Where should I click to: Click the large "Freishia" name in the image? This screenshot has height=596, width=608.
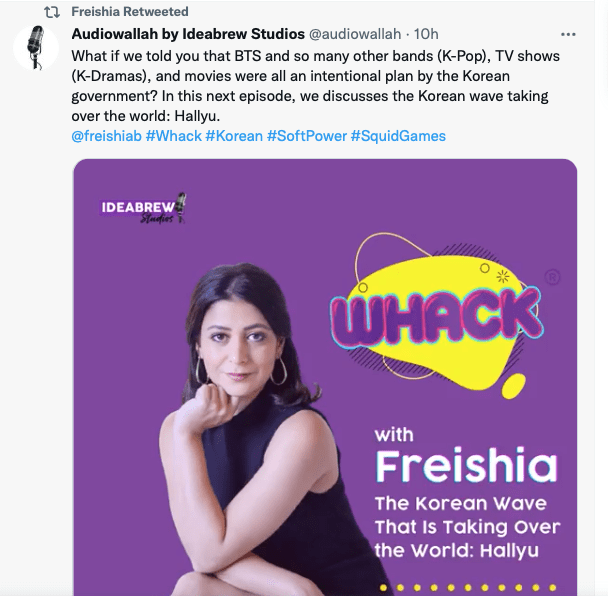tap(465, 465)
